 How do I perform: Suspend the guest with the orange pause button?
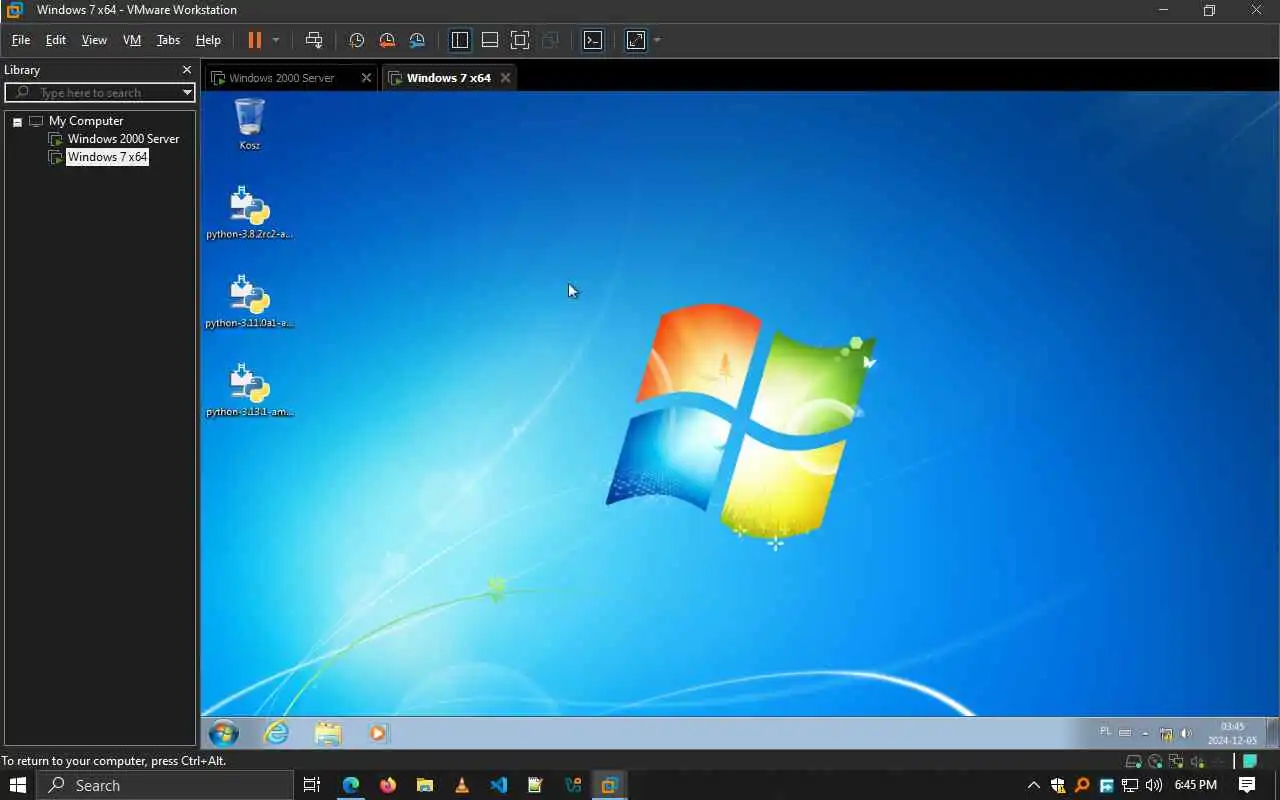[x=254, y=40]
